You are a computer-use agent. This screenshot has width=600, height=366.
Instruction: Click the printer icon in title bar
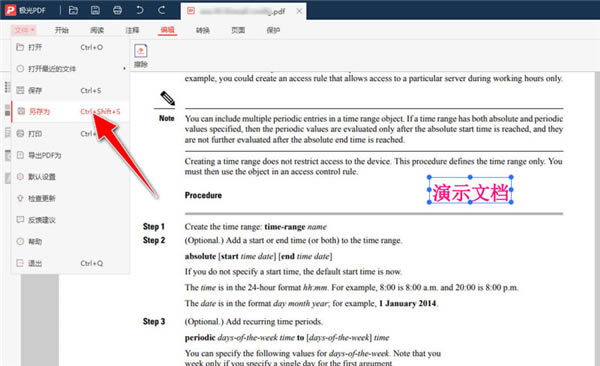pyautogui.click(x=117, y=10)
